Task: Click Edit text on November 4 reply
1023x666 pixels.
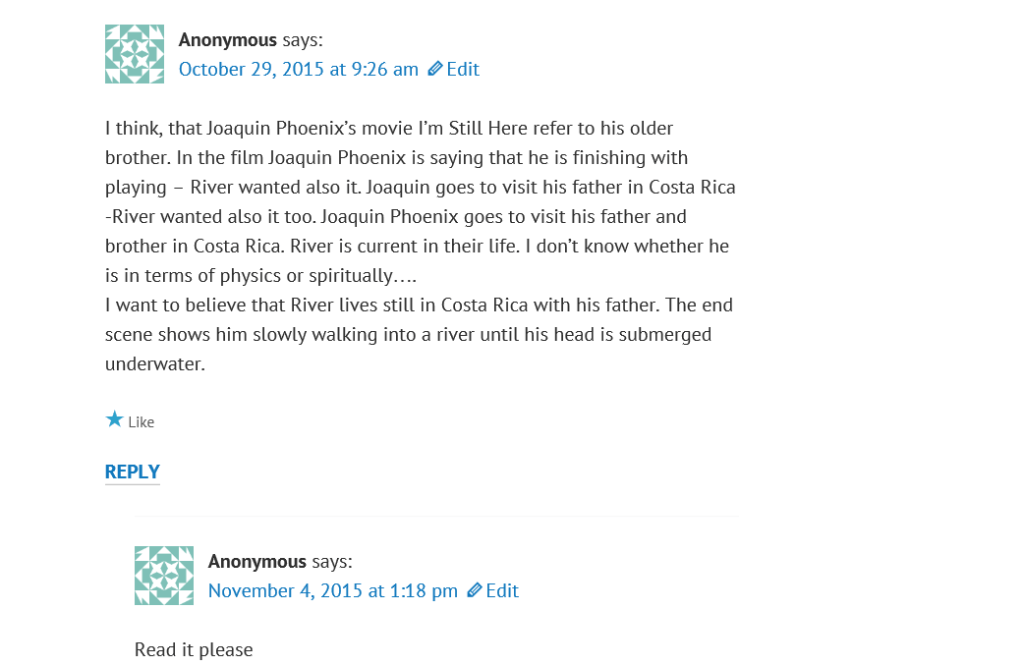Action: [x=502, y=591]
